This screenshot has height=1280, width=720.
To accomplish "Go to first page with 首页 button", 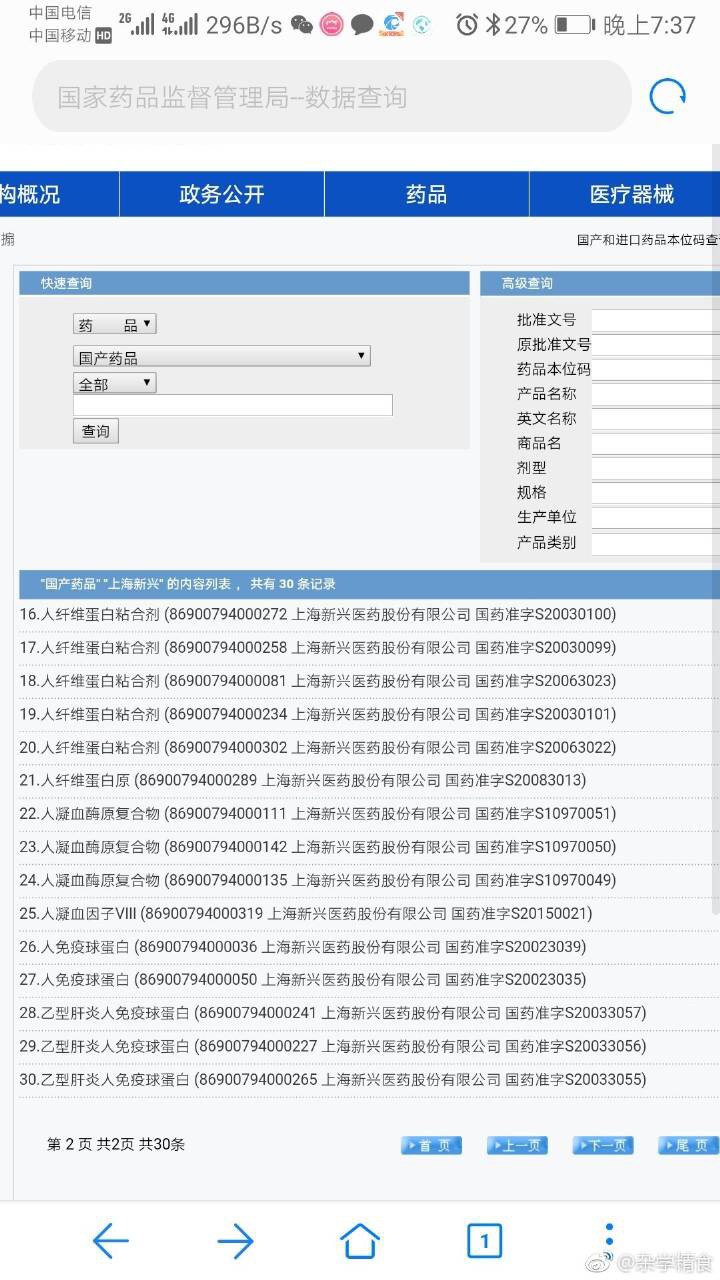I will [432, 1146].
